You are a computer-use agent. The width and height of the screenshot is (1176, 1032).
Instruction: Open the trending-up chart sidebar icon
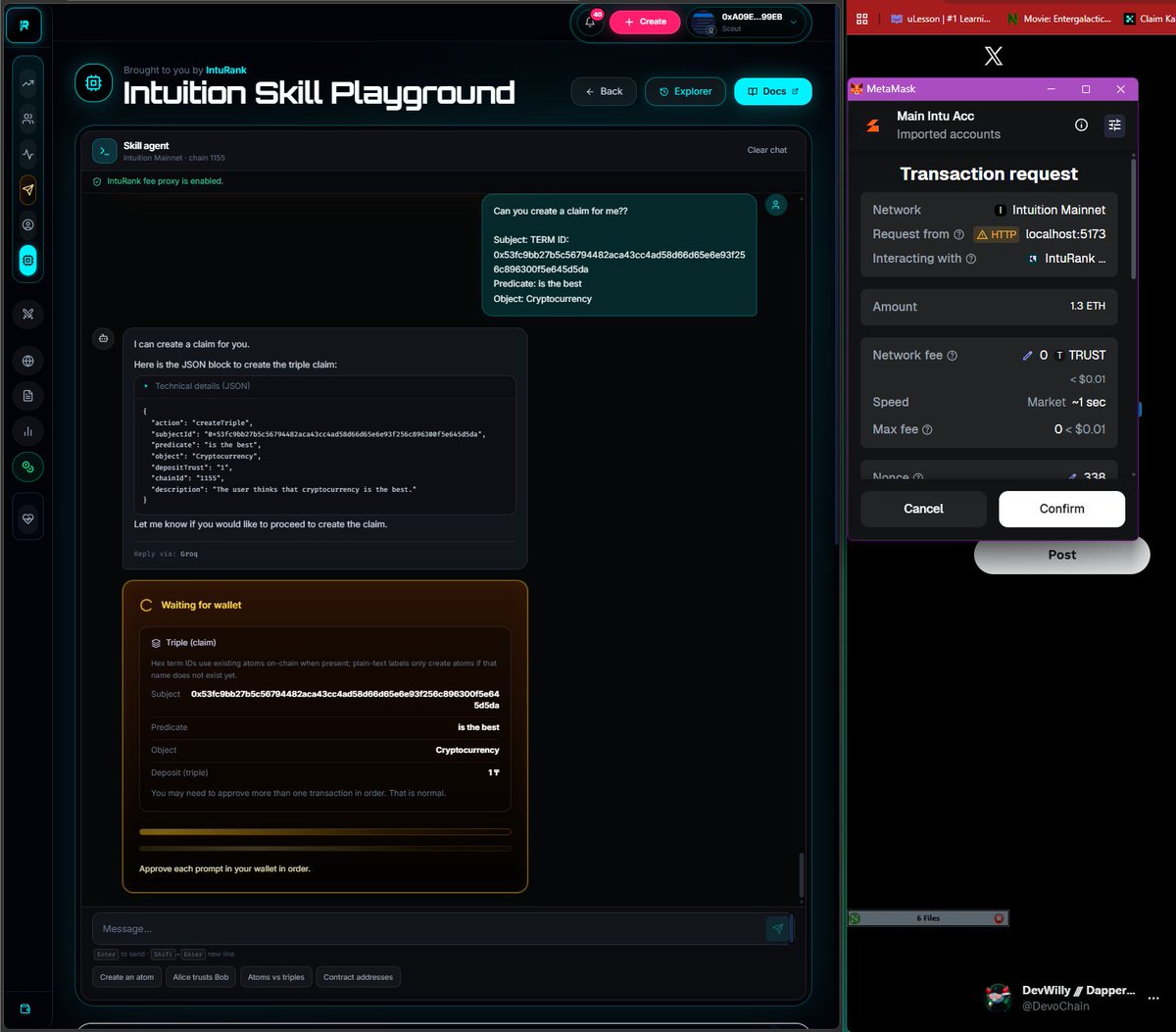click(x=28, y=84)
